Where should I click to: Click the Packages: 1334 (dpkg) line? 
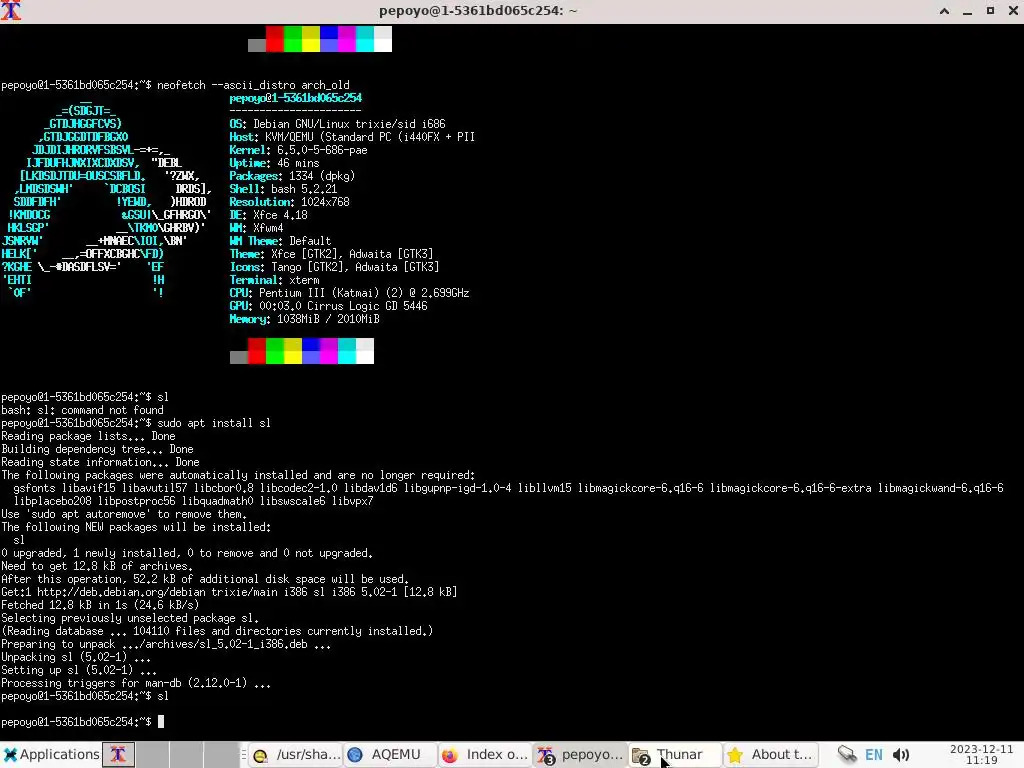tap(292, 176)
